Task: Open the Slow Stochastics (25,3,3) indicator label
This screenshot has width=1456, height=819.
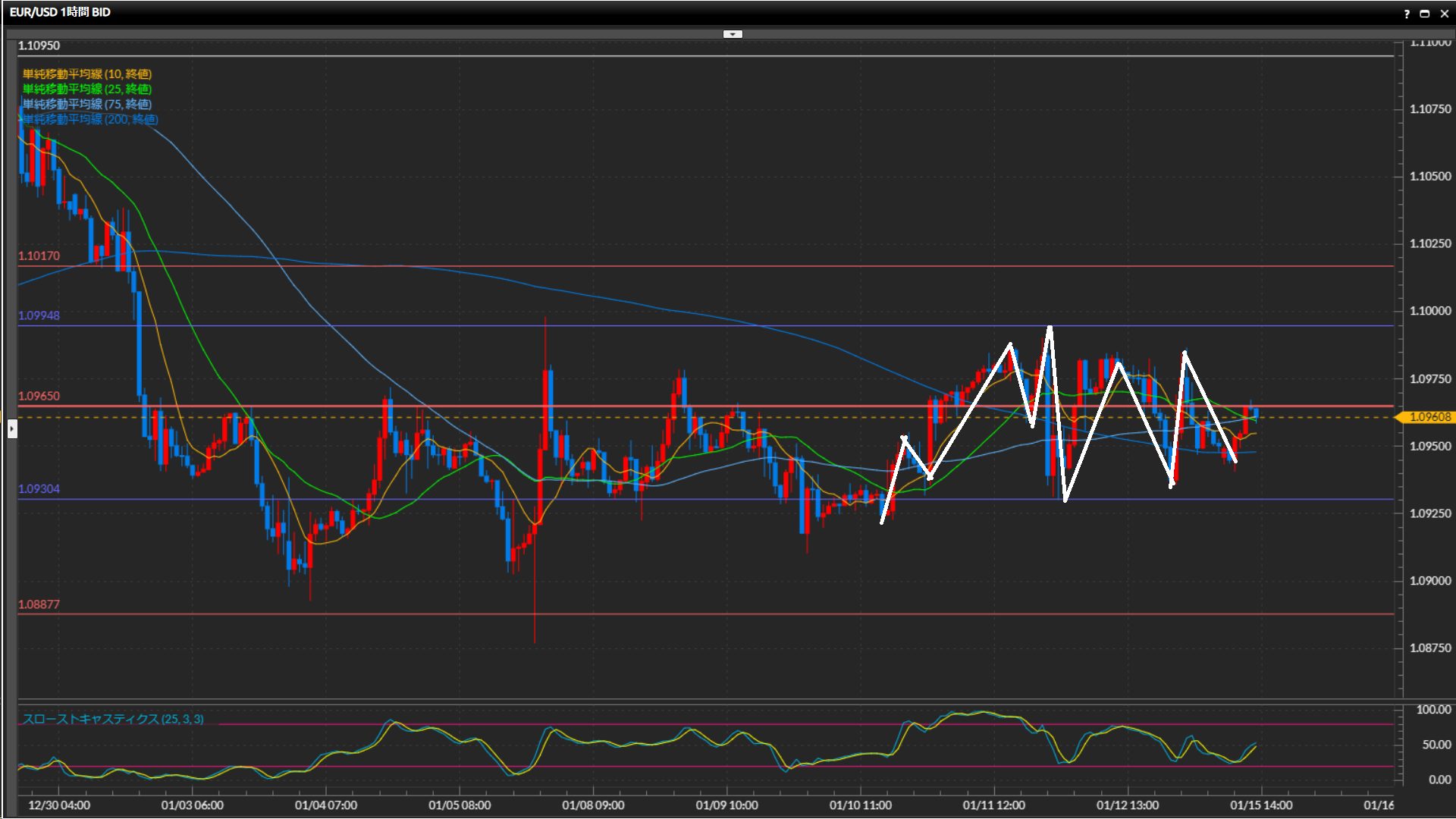Action: (x=112, y=719)
